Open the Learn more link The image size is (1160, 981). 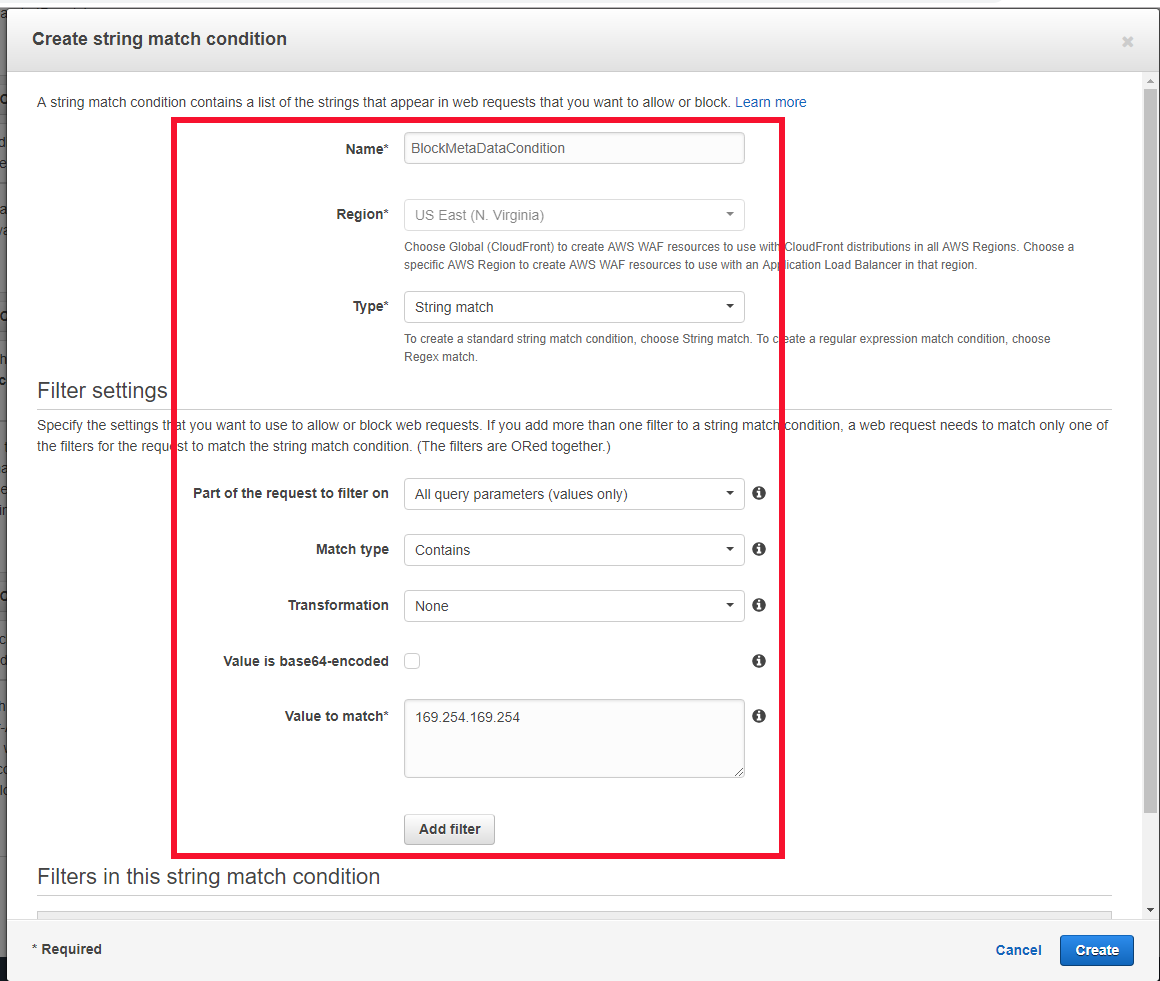point(770,102)
